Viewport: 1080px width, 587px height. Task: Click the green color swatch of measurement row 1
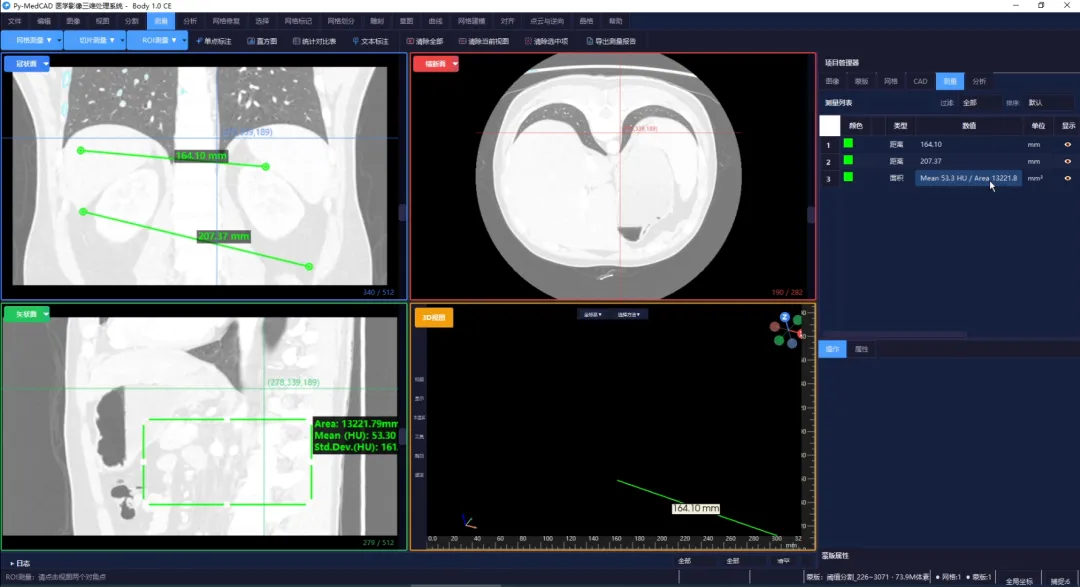(x=849, y=143)
